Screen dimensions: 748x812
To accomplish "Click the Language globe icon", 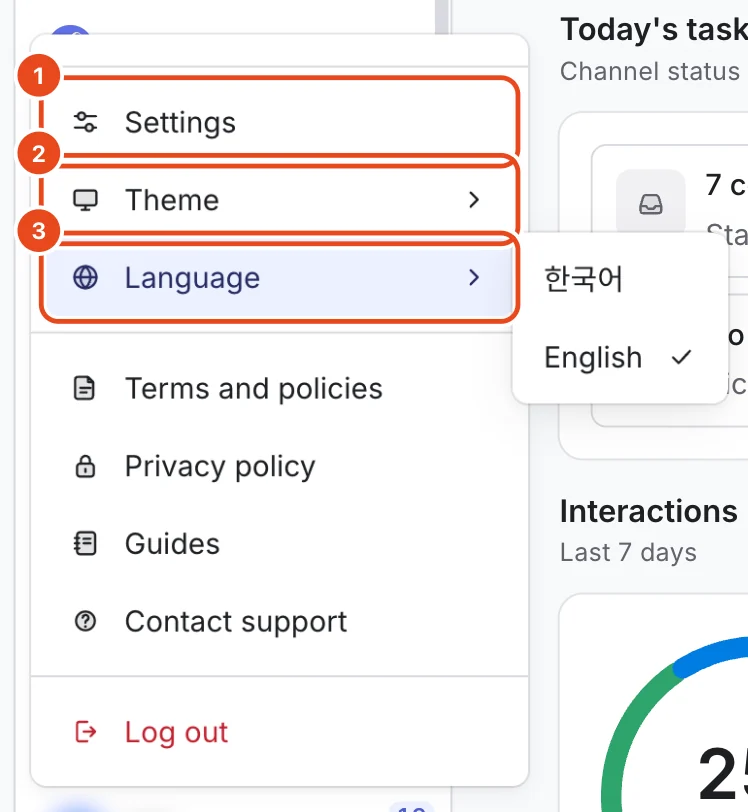I will [x=85, y=278].
